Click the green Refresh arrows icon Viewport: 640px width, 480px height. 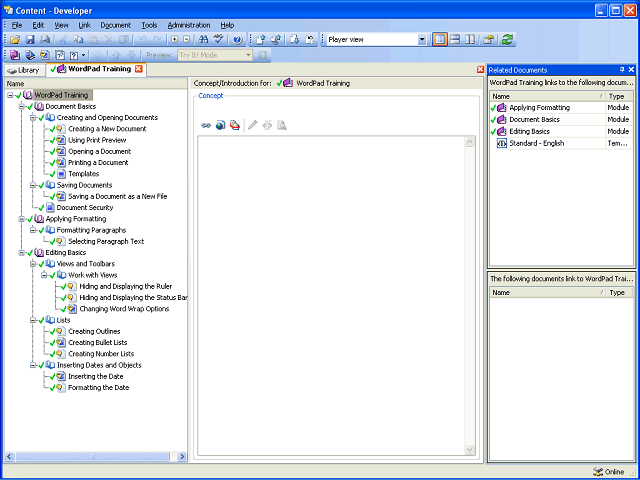(507, 40)
